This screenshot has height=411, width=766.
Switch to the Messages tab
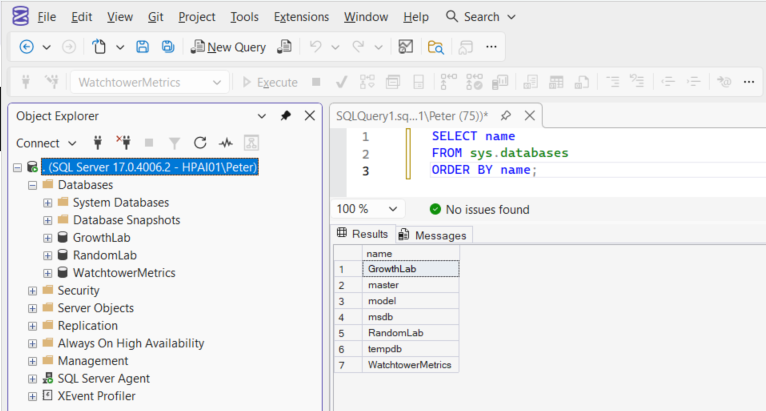coord(433,235)
